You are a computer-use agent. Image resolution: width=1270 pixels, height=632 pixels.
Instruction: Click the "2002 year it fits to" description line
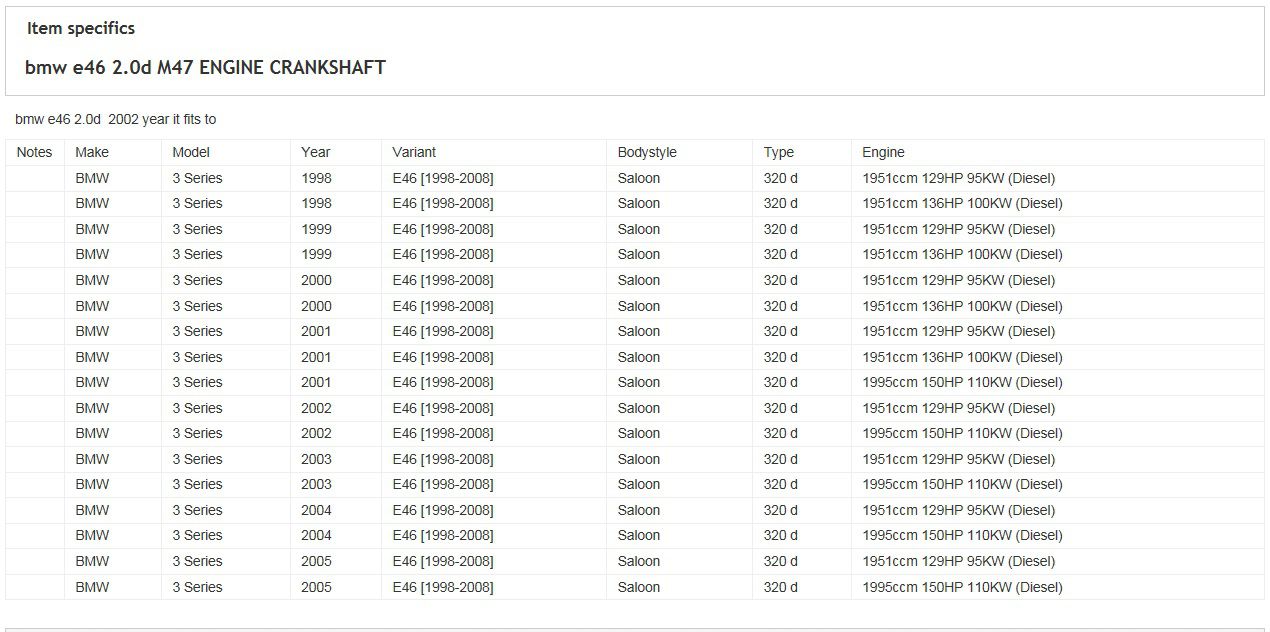click(x=115, y=119)
